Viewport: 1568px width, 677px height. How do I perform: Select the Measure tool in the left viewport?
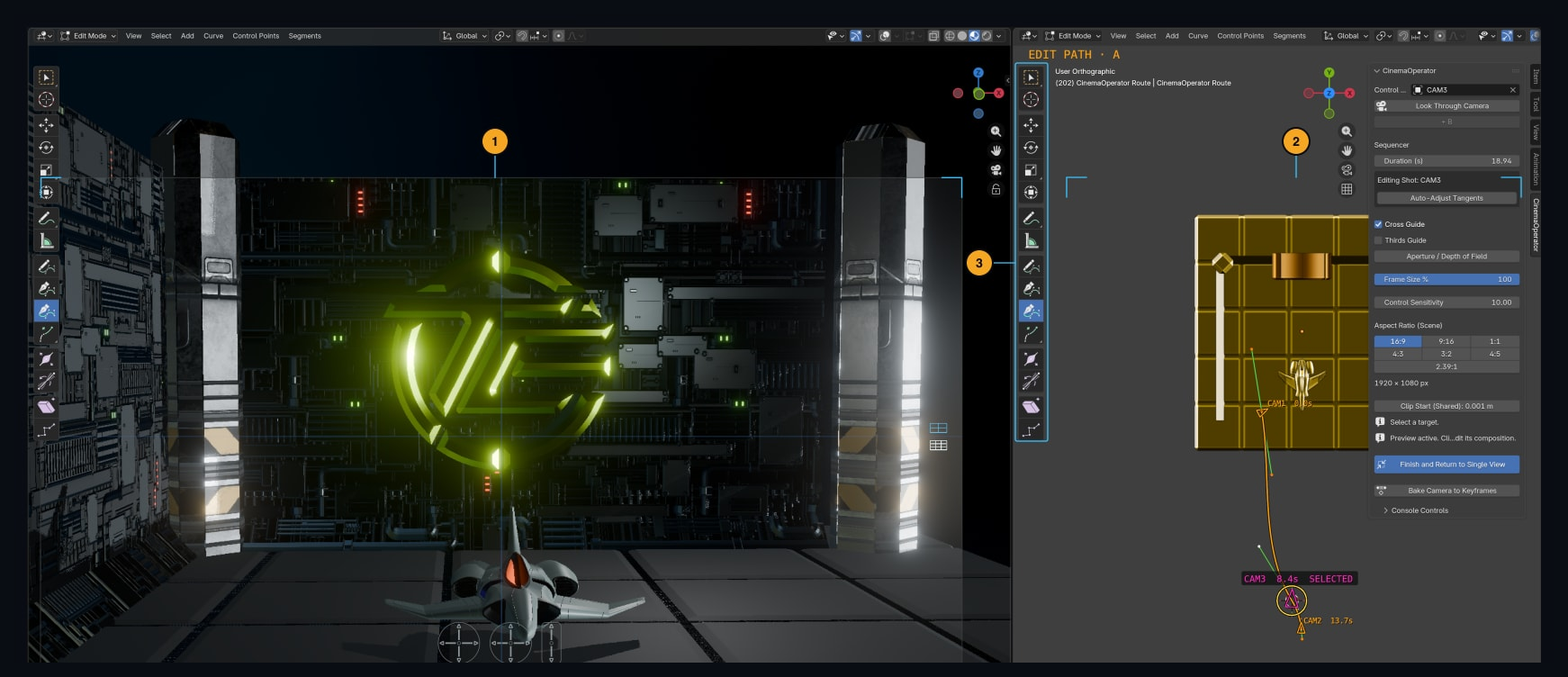pyautogui.click(x=46, y=240)
